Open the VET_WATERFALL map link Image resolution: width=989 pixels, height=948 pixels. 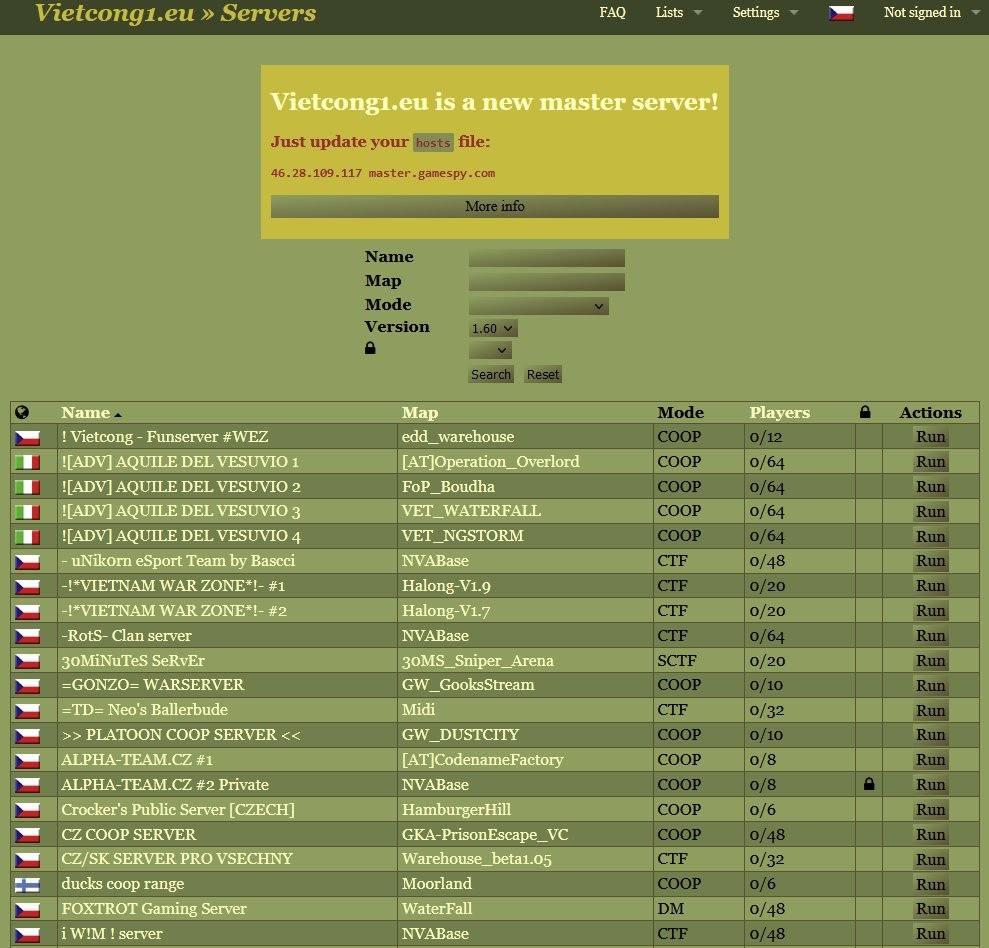(x=471, y=511)
